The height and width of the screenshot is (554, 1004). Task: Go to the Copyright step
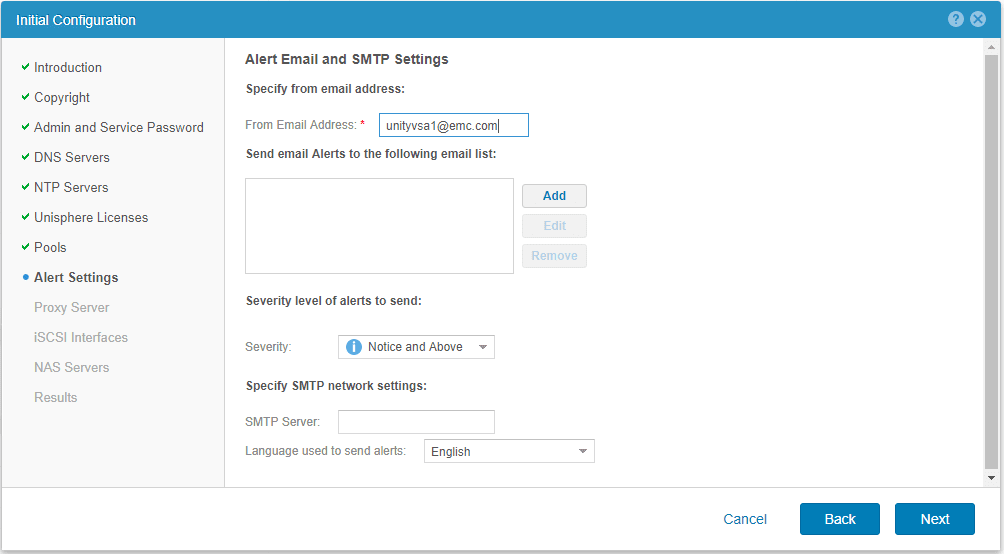(62, 97)
